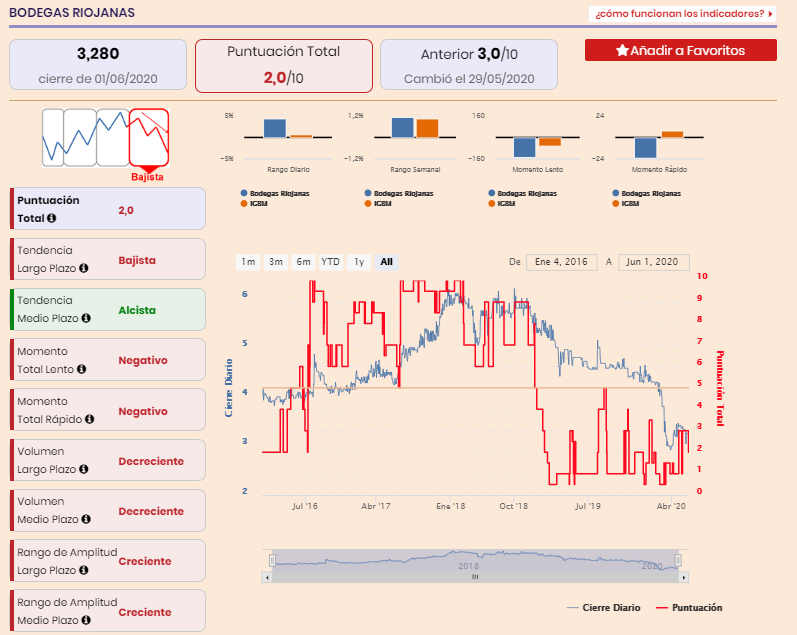Open ¿cómo funcionan los indicadores? link
The height and width of the screenshot is (635, 797).
(x=683, y=14)
